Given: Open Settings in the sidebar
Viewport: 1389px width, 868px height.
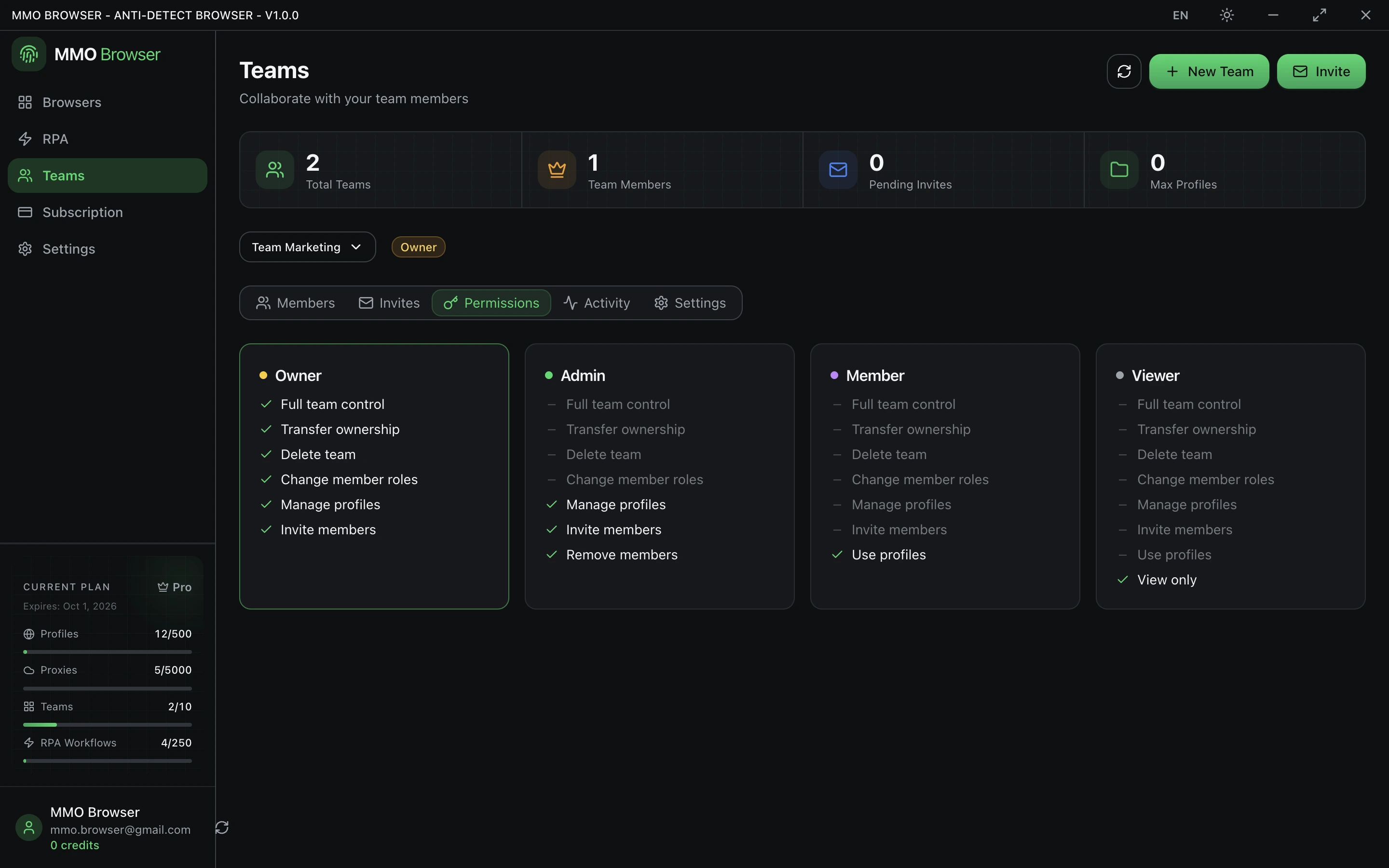Looking at the screenshot, I should click(x=108, y=249).
